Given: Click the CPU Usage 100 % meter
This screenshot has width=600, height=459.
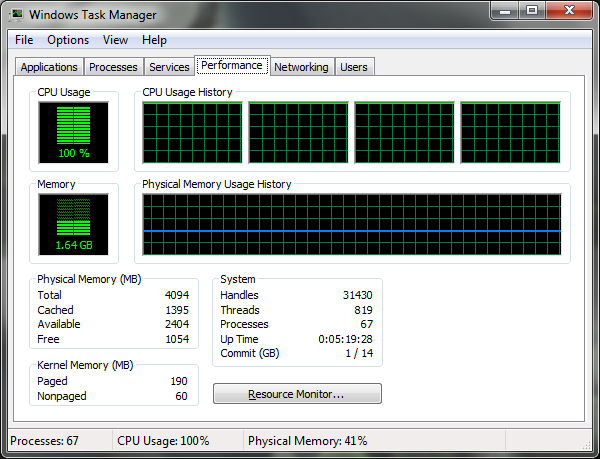Looking at the screenshot, I should [73, 132].
